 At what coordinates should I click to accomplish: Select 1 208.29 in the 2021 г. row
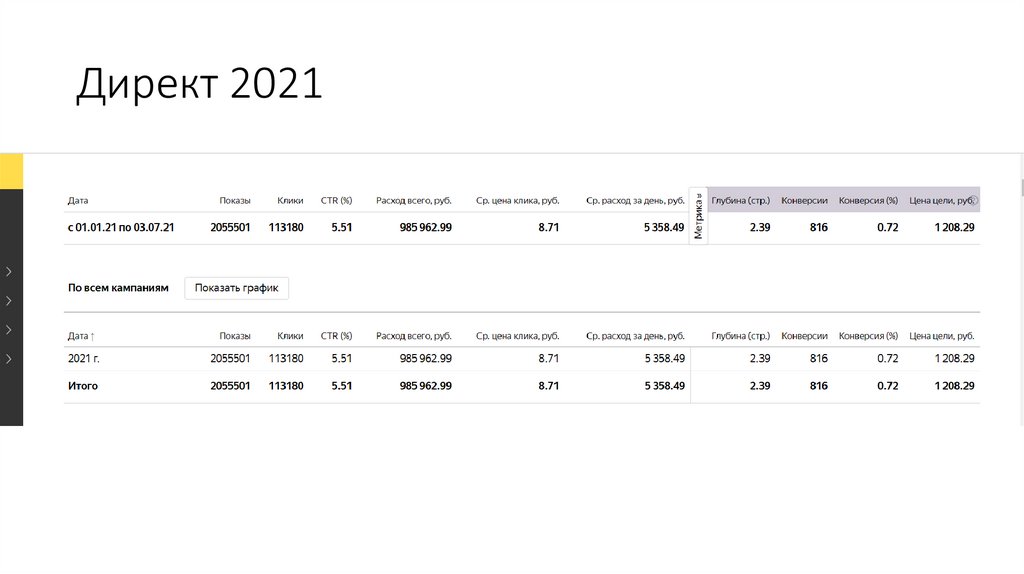pos(954,359)
